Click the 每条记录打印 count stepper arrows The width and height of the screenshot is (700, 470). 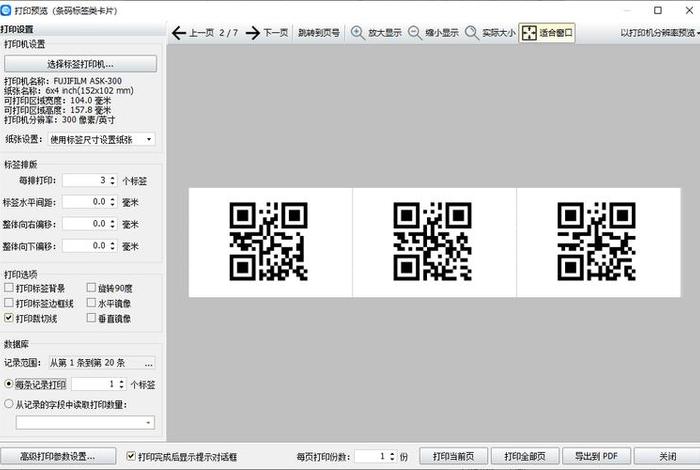121,384
